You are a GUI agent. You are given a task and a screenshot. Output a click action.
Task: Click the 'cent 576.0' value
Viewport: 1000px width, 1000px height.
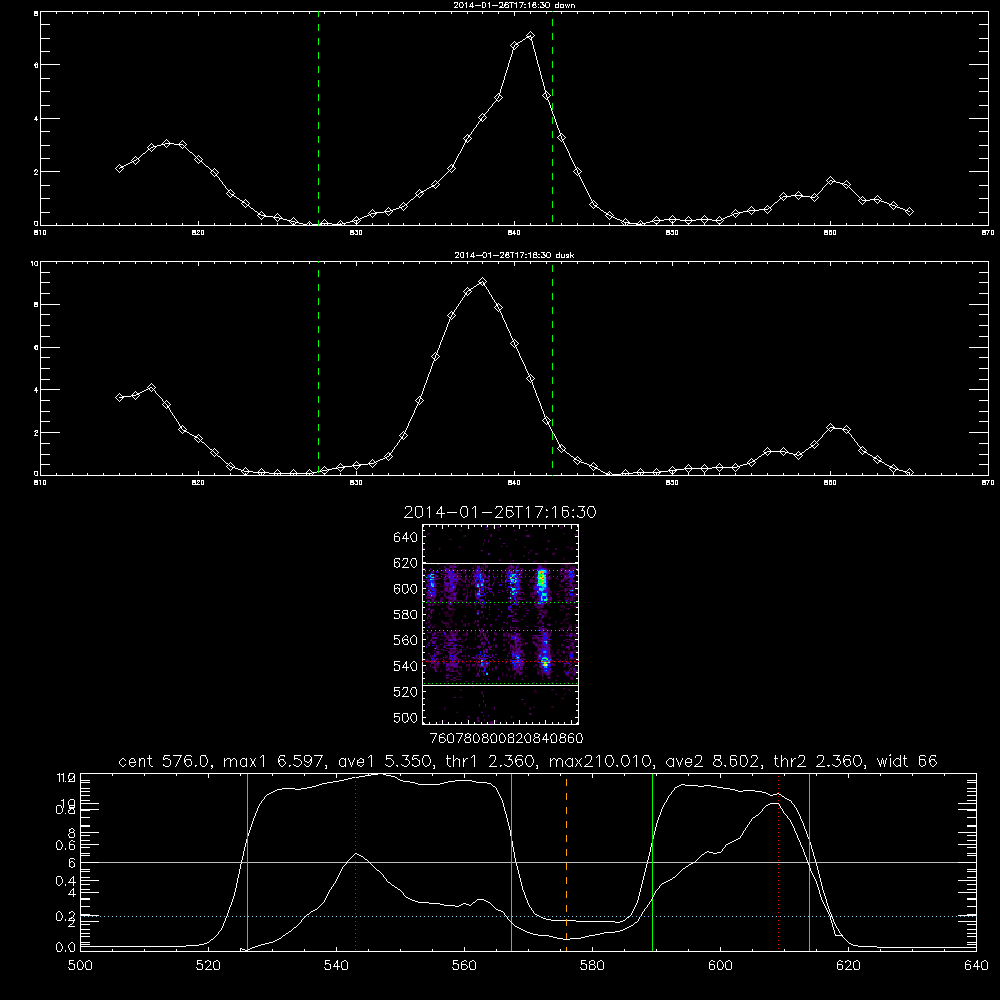pyautogui.click(x=164, y=761)
